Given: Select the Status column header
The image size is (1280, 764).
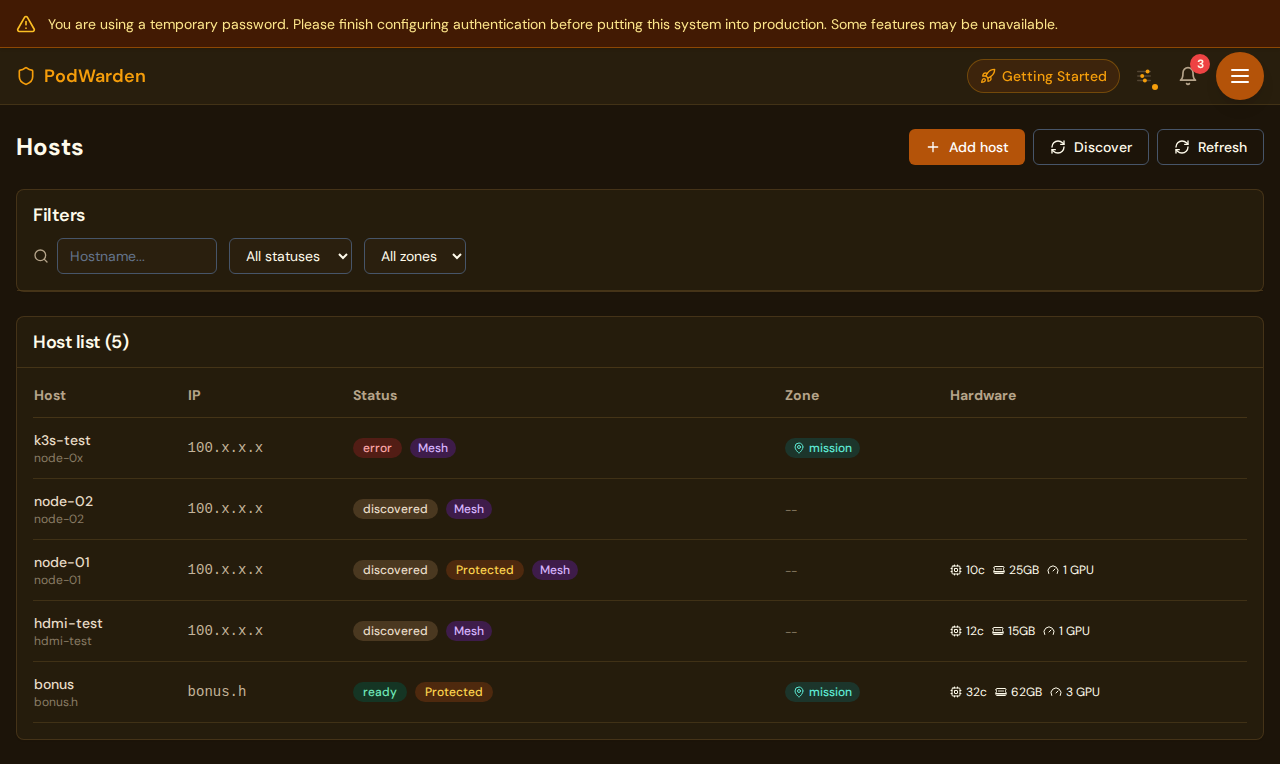Looking at the screenshot, I should click(375, 395).
